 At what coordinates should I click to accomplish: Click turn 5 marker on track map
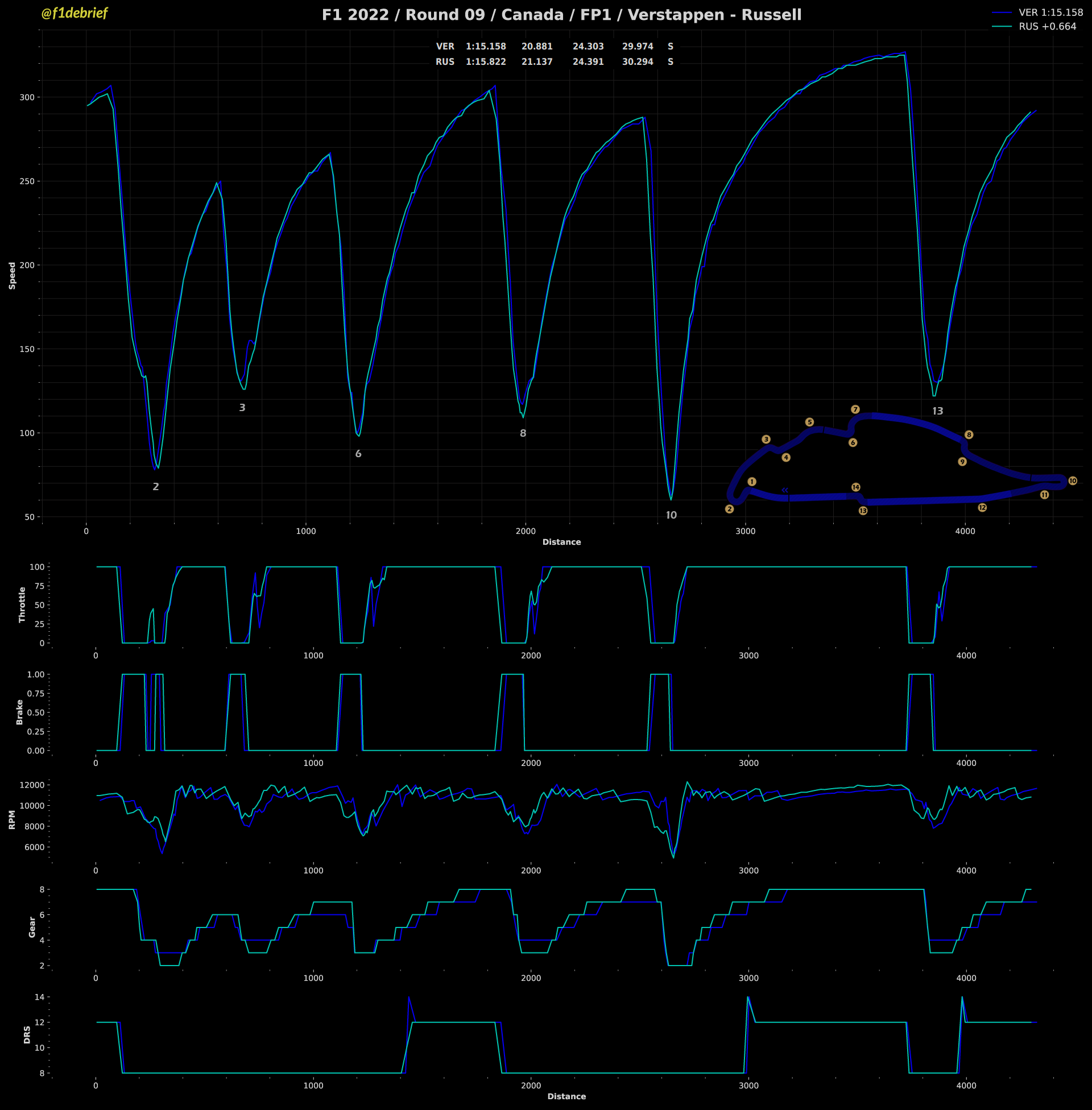click(x=809, y=422)
